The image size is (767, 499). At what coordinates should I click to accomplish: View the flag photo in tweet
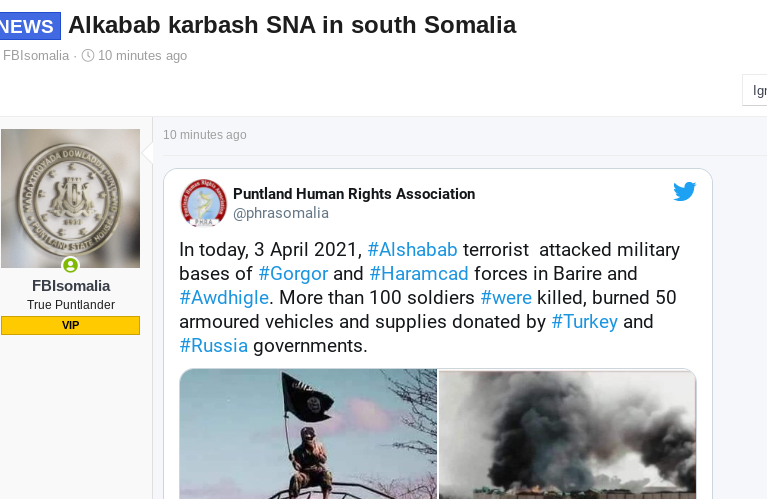tap(308, 434)
